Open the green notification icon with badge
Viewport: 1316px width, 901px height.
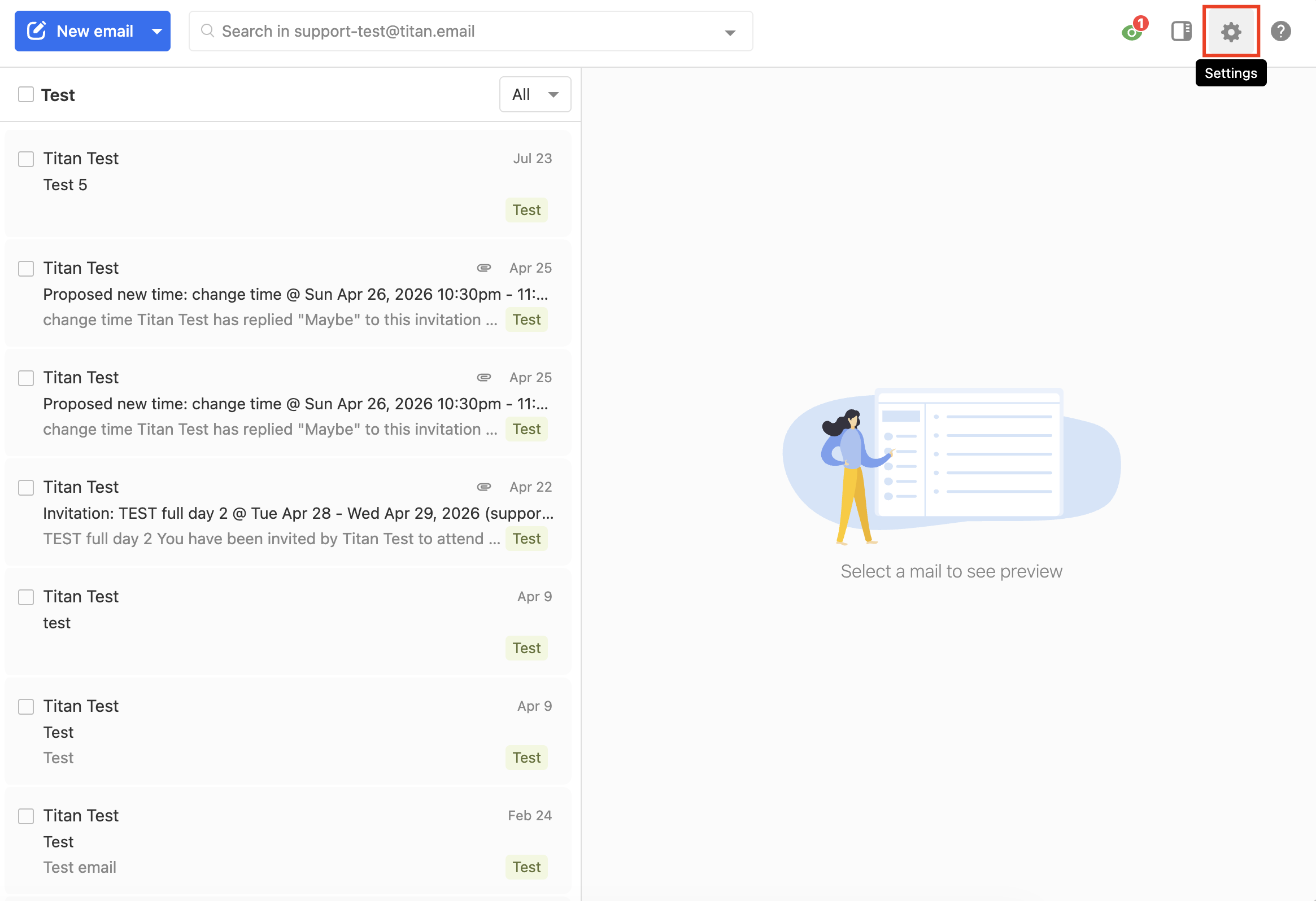pyautogui.click(x=1133, y=30)
